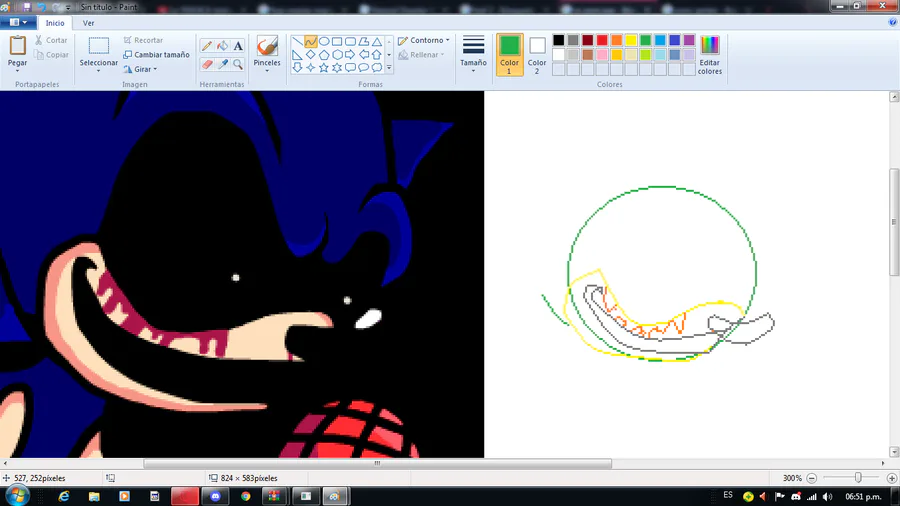Open the Windows Start button

pyautogui.click(x=17, y=496)
